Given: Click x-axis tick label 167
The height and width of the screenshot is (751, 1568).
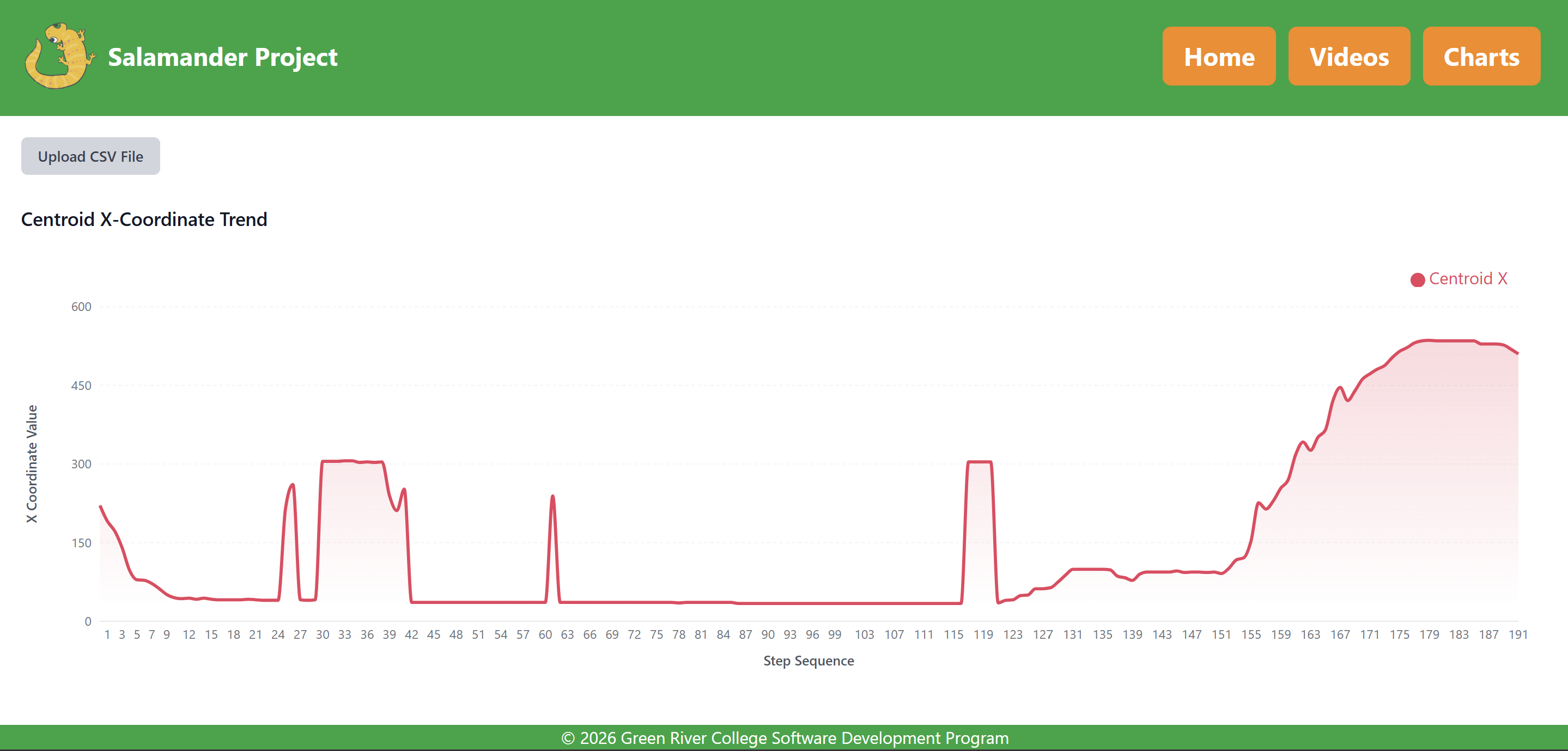Looking at the screenshot, I should (x=1340, y=635).
